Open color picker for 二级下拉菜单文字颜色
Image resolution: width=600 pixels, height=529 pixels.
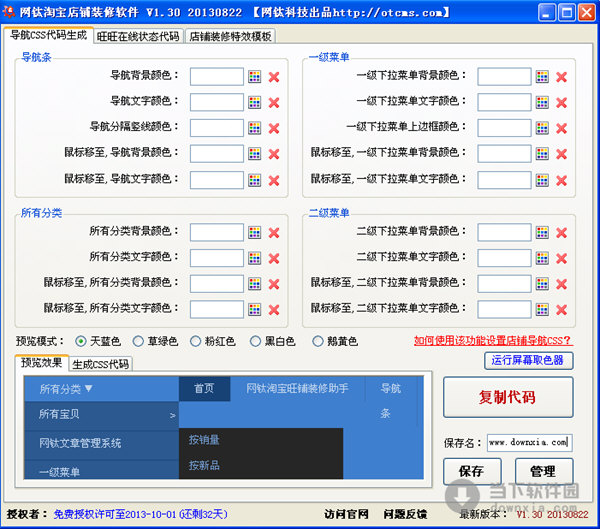[x=542, y=258]
